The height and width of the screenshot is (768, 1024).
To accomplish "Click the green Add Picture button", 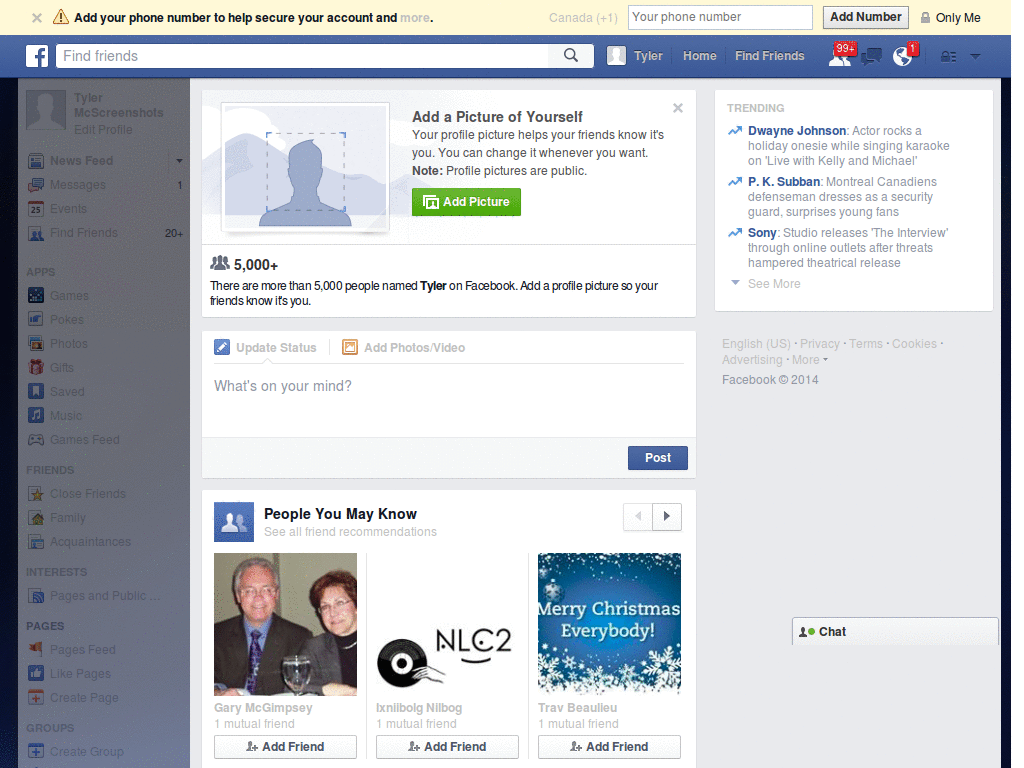I will [466, 202].
